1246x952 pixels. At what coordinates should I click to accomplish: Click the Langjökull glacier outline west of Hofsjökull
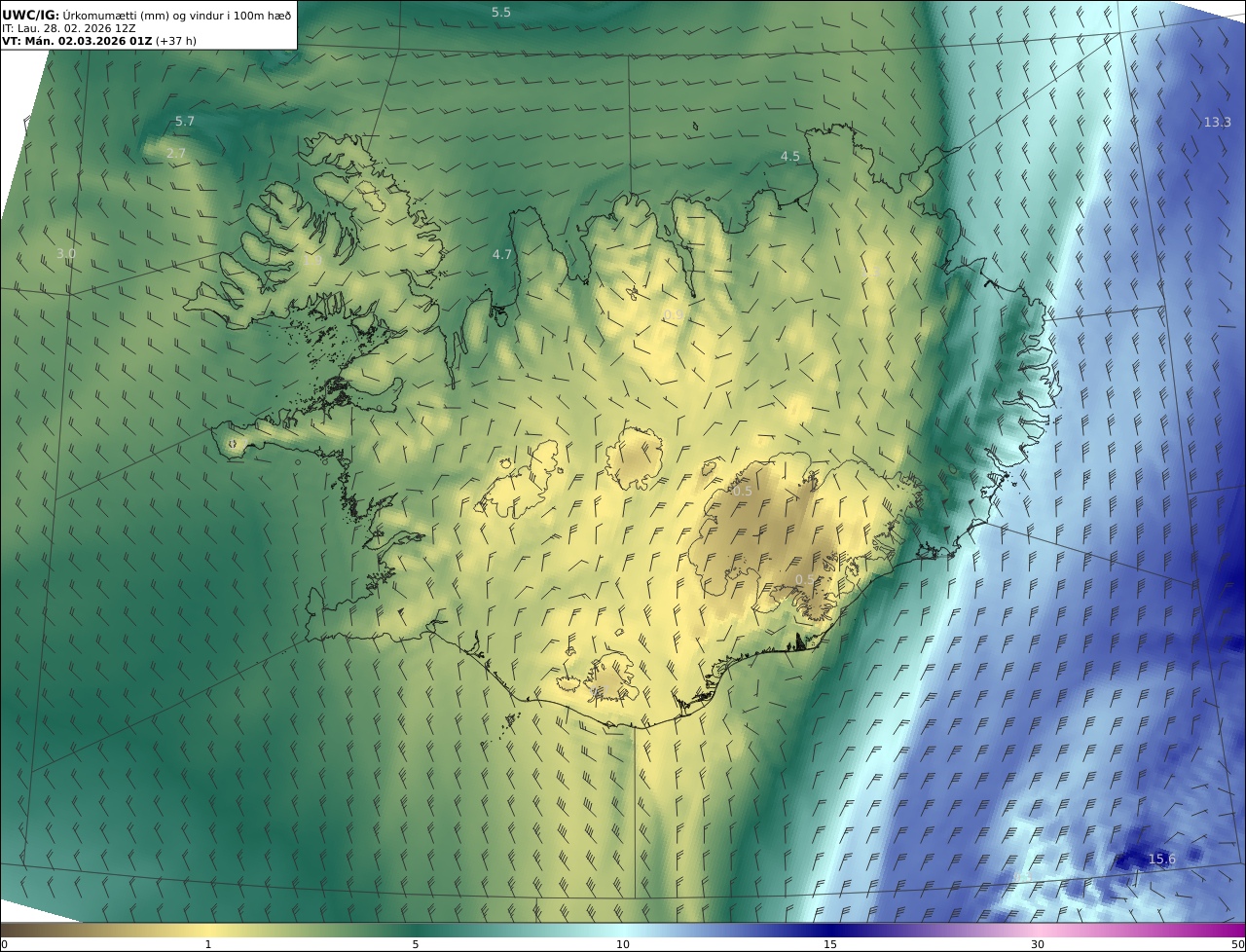tap(520, 481)
